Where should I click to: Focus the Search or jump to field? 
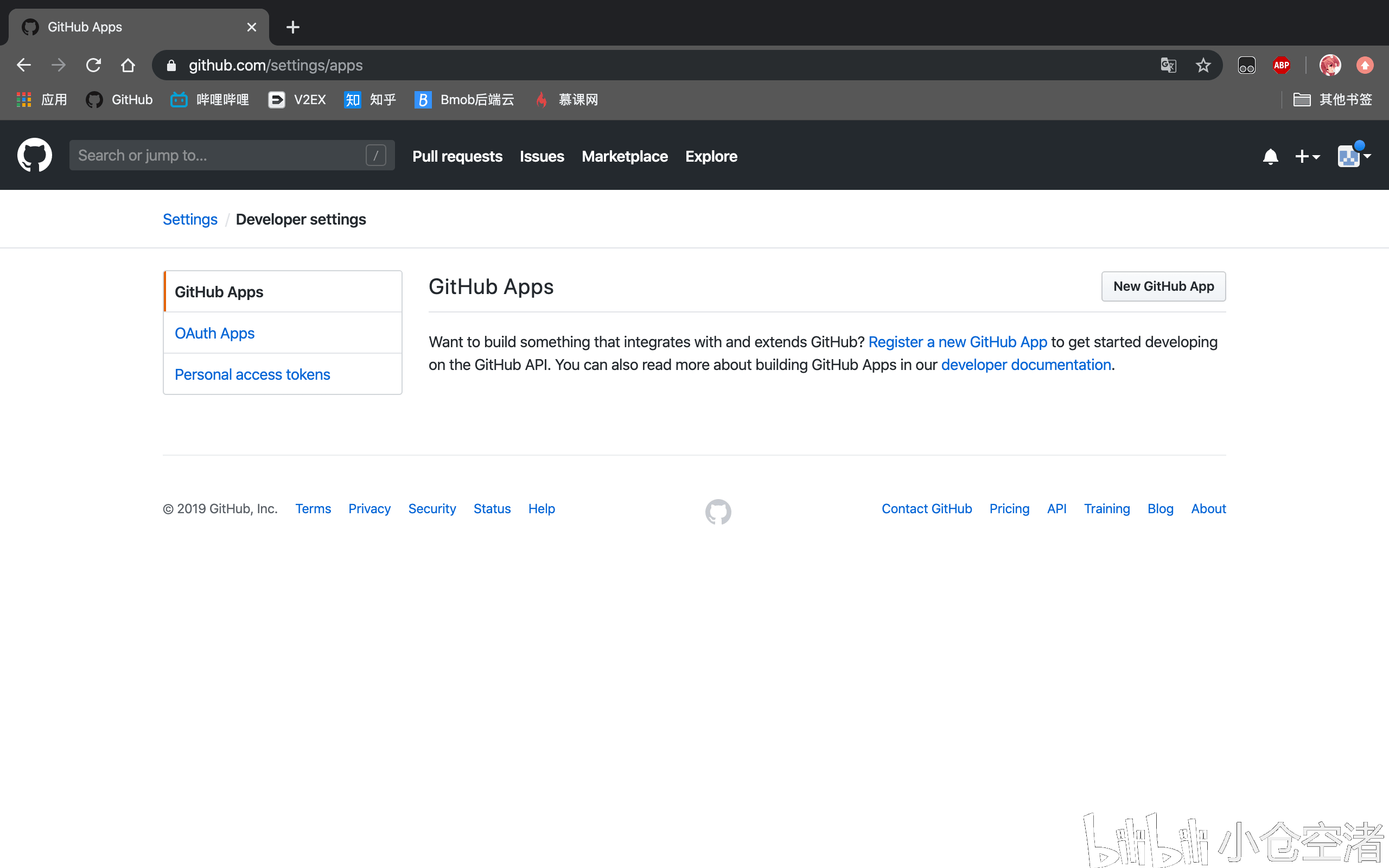tap(232, 155)
